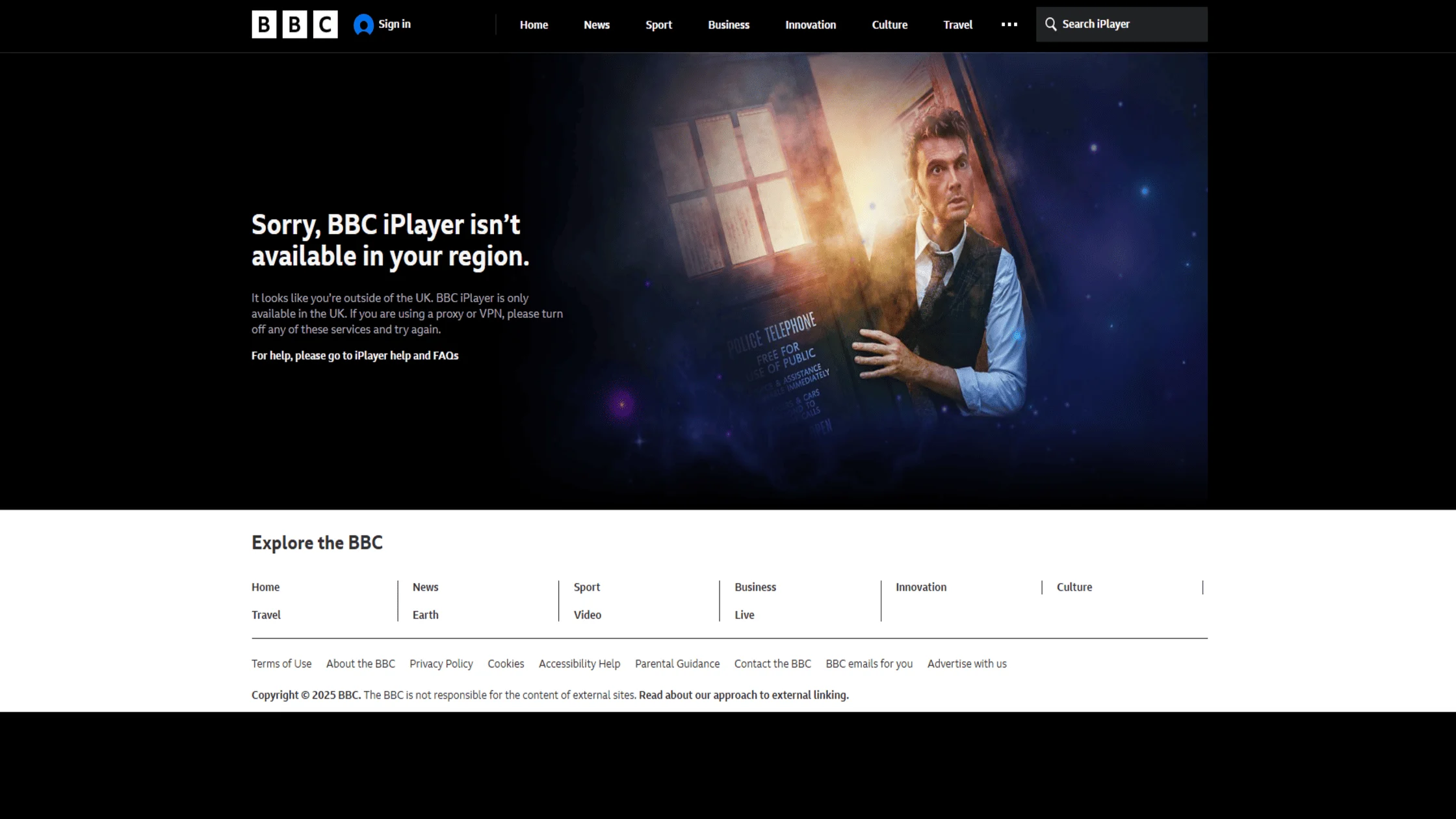Screen dimensions: 1456x819
Task: Open the Sport navigation tab
Action: coord(658,25)
